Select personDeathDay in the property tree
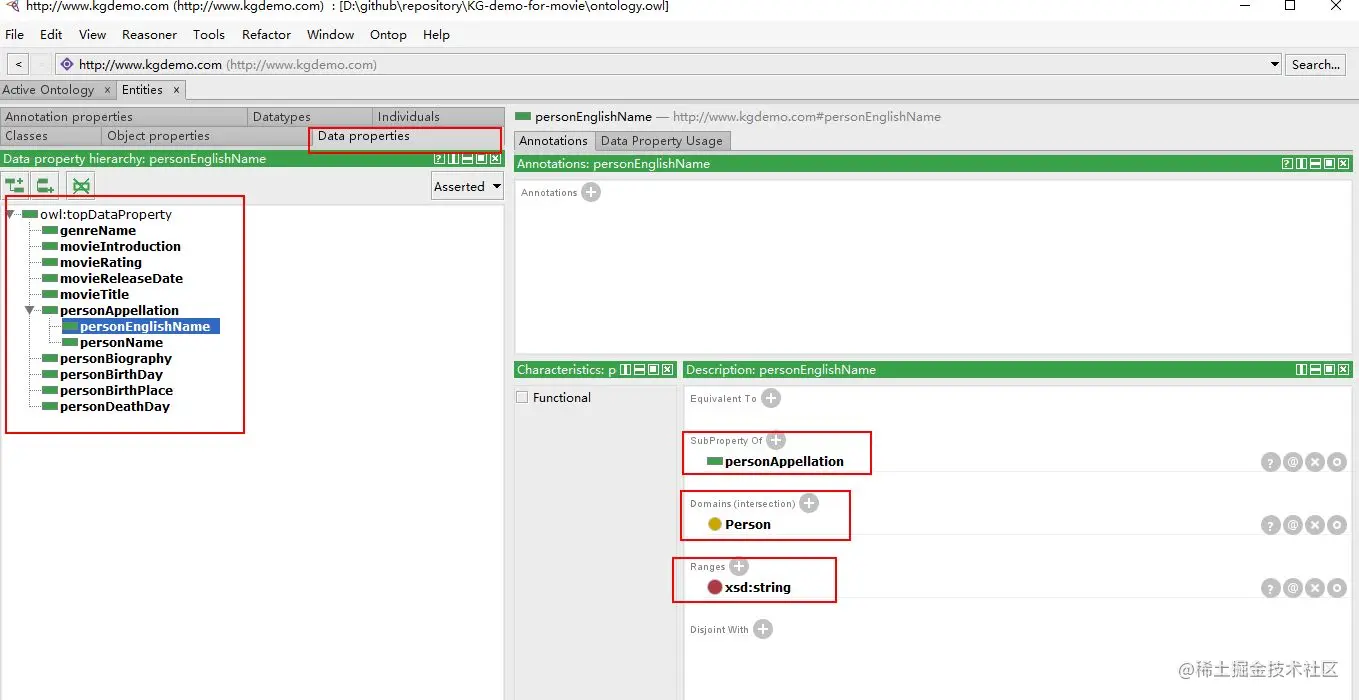 pos(115,406)
